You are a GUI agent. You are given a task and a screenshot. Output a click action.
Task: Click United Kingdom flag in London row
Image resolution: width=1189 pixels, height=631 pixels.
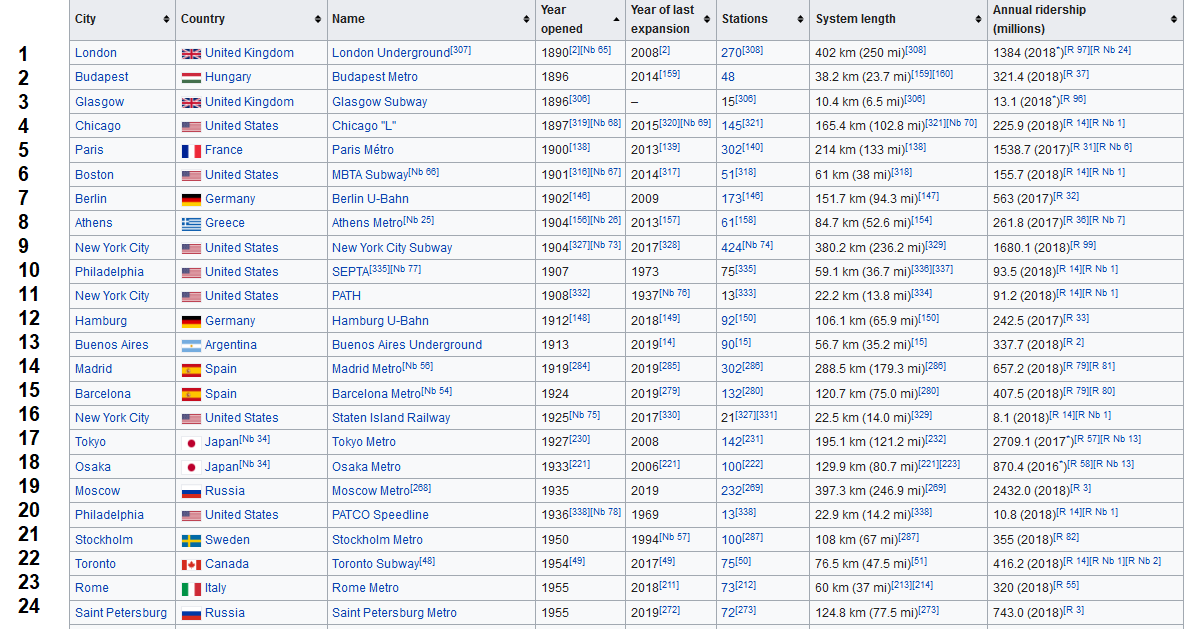click(191, 54)
